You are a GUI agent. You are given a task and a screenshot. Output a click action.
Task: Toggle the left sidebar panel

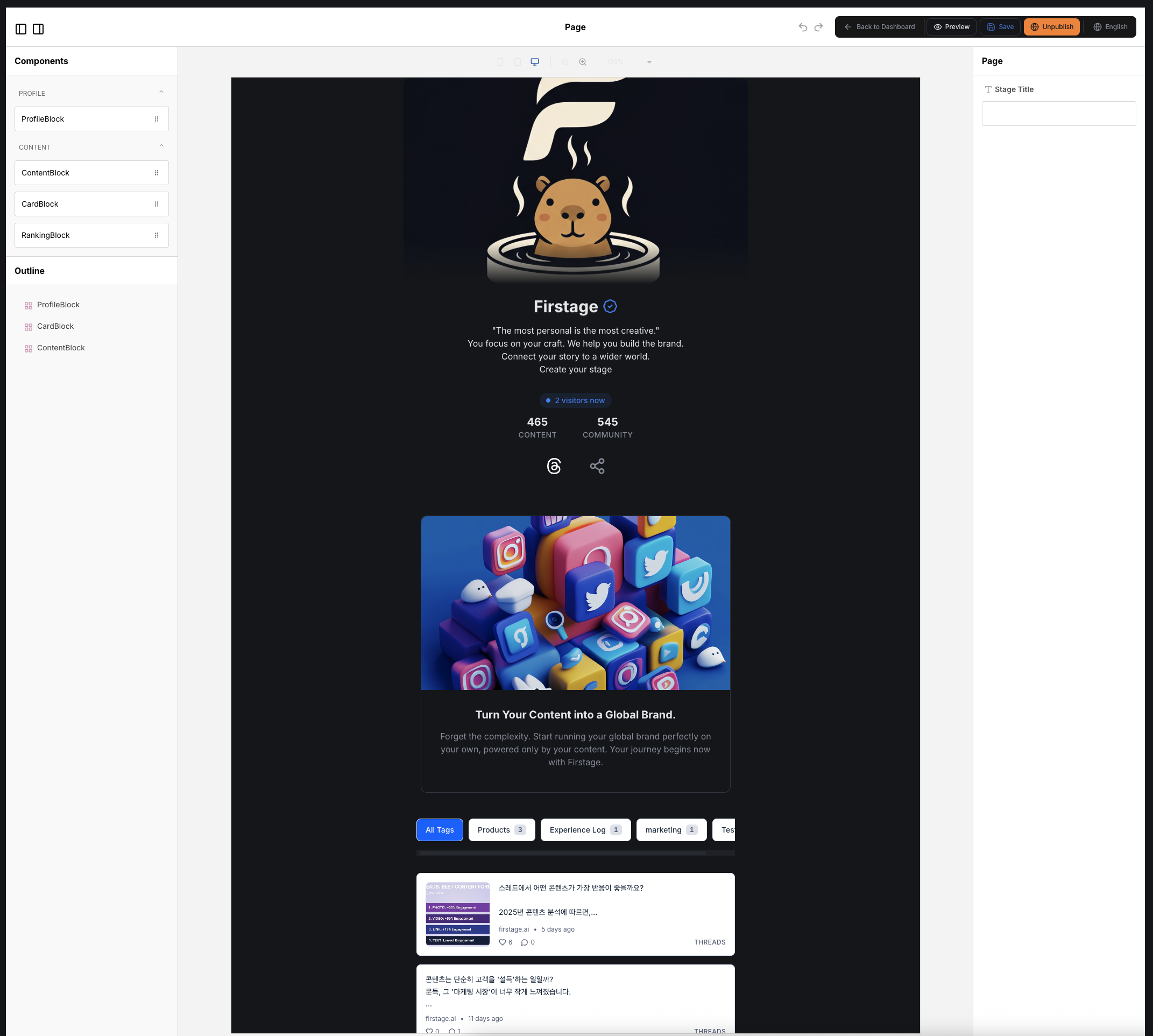(21, 29)
